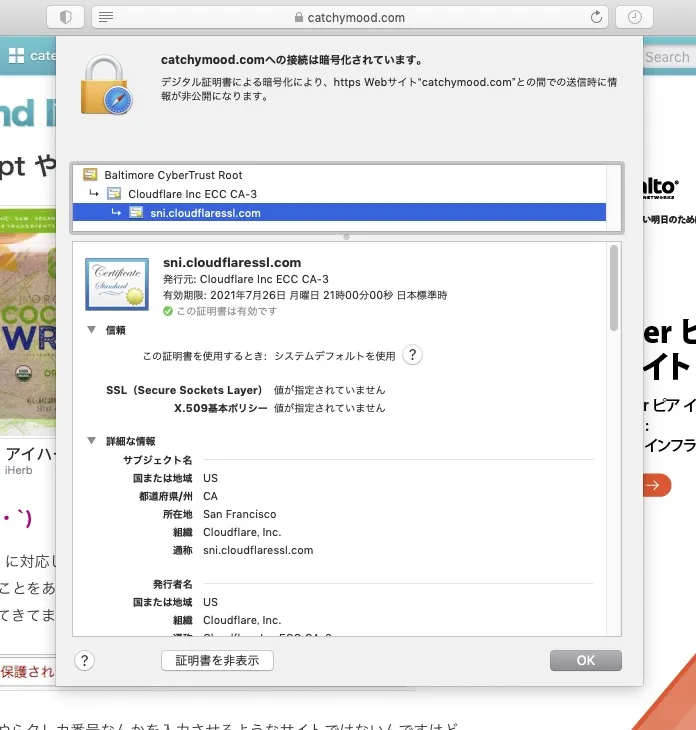Click the help button beside trust setting

[412, 355]
